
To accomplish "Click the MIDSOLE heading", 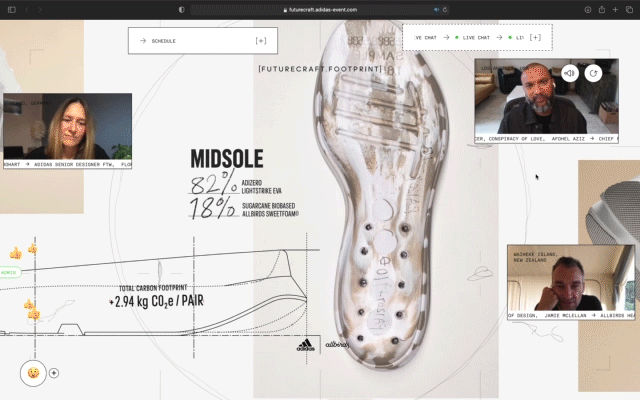I will (227, 159).
